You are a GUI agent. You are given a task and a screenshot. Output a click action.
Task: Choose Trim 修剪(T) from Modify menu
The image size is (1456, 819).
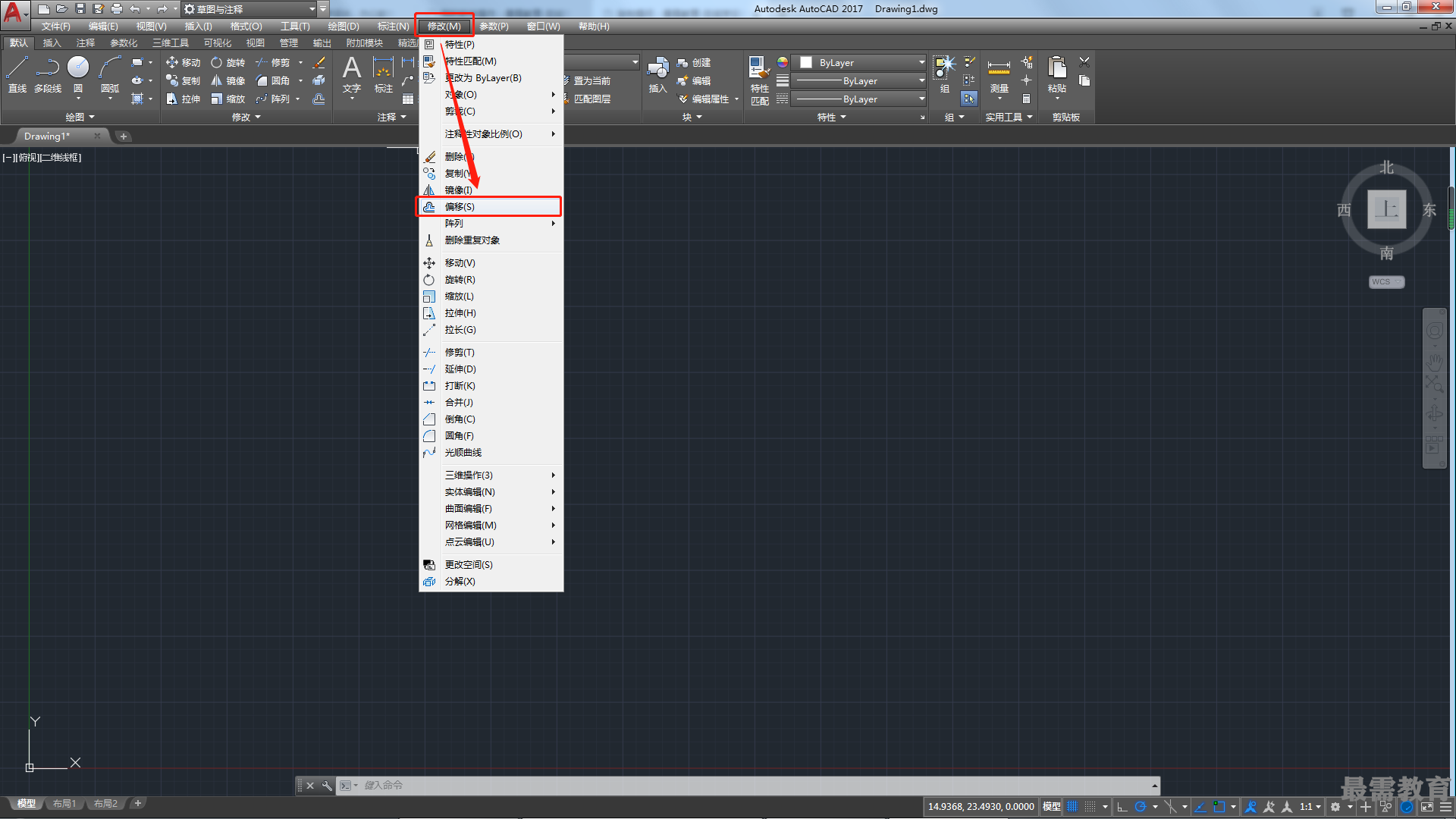(x=491, y=353)
